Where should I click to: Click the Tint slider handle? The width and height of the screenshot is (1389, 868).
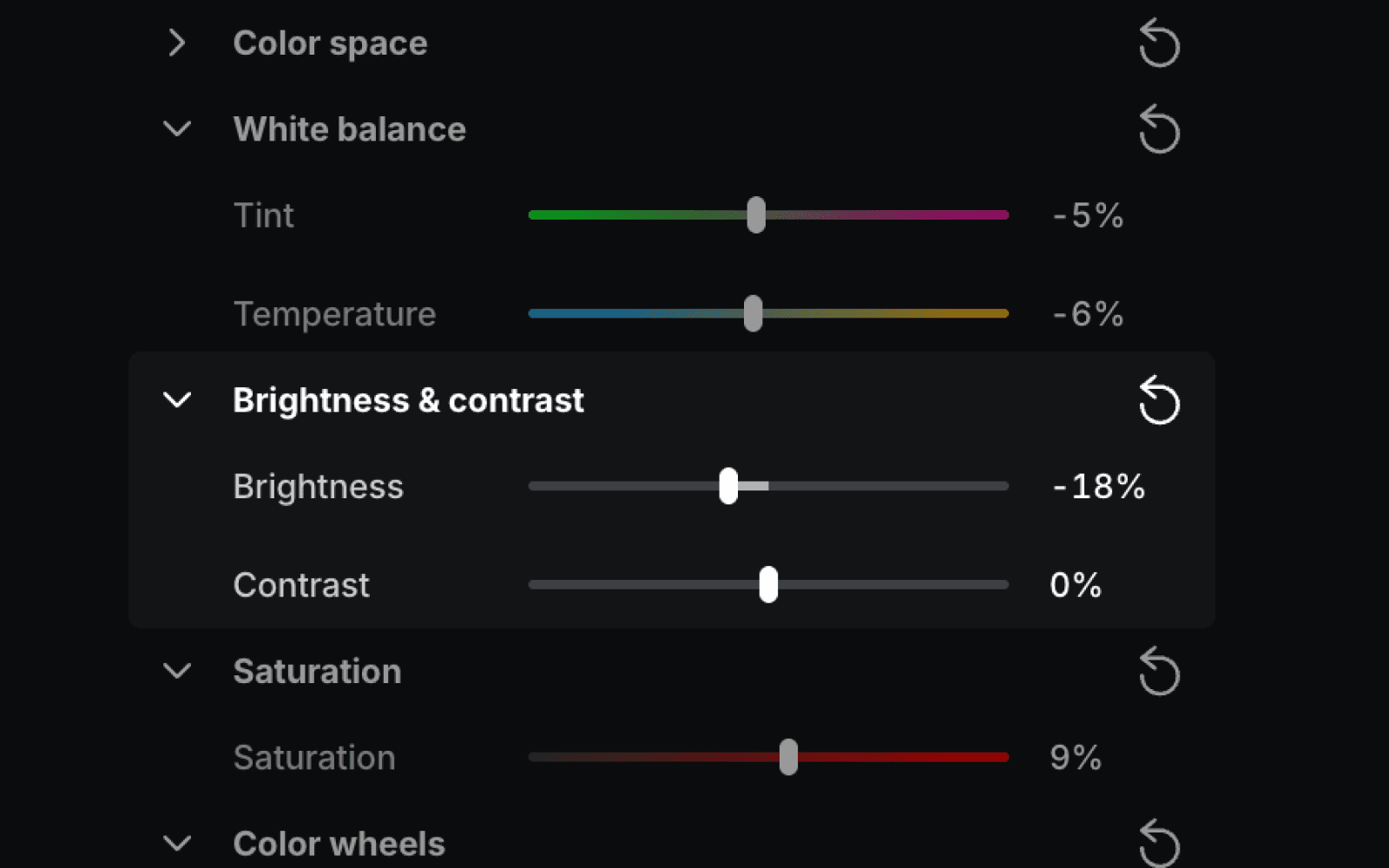pos(756,214)
